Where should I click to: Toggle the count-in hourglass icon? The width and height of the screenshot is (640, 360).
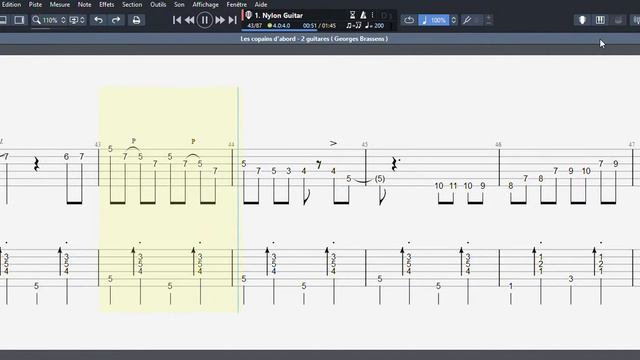pos(352,15)
